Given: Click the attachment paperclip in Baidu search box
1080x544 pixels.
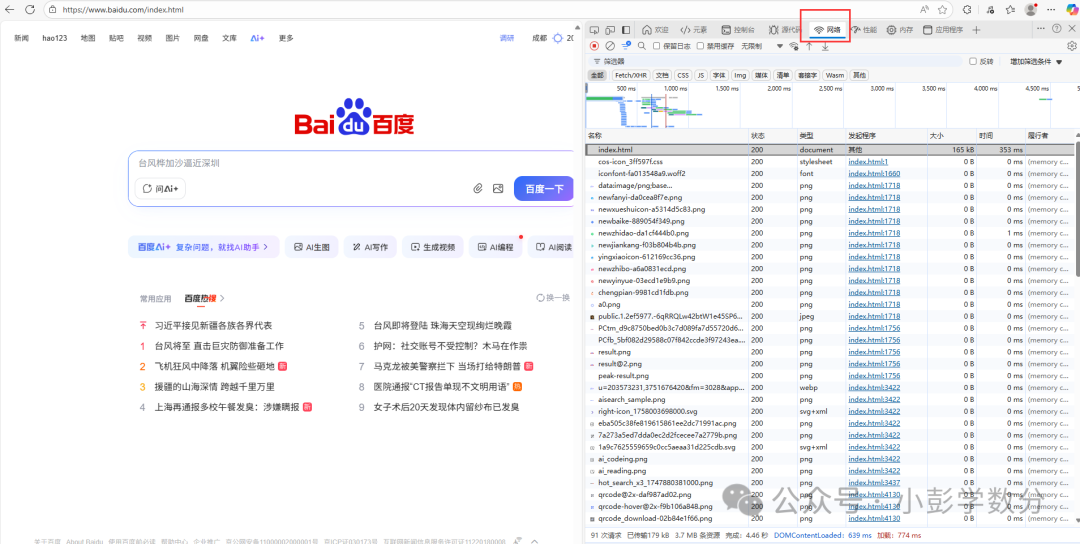Looking at the screenshot, I should pos(477,188).
